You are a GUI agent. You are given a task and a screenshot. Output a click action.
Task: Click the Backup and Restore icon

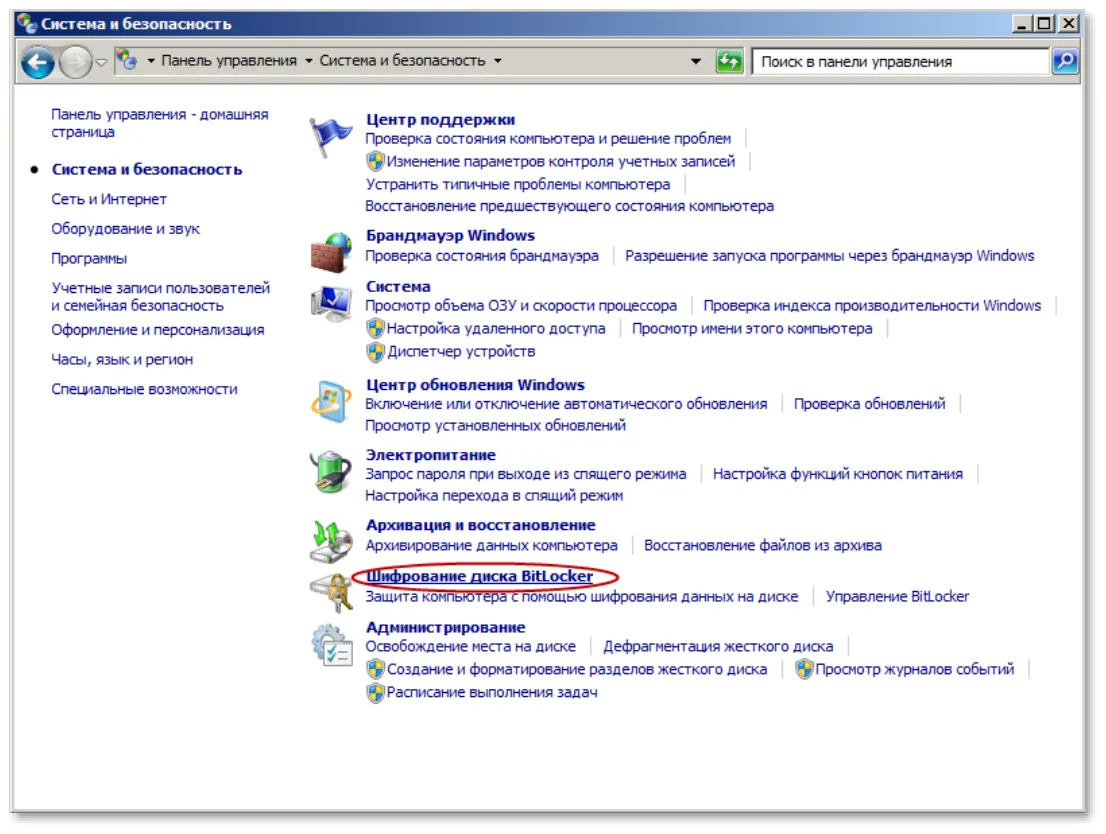pos(331,541)
